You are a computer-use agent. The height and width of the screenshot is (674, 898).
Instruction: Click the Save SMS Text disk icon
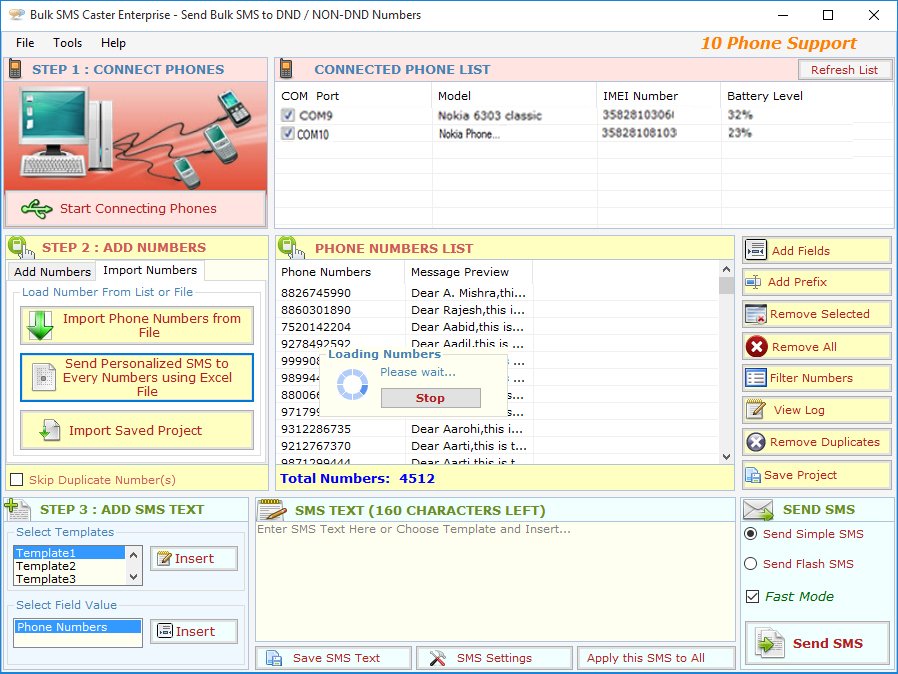point(273,658)
